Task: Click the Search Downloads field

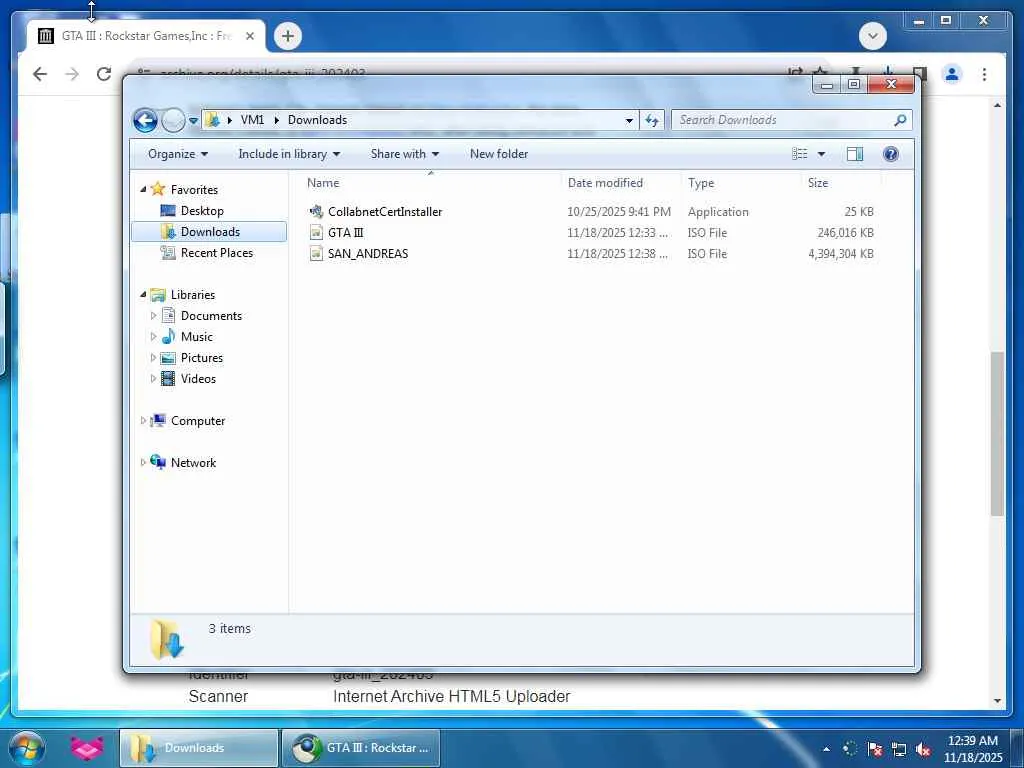Action: 791,120
